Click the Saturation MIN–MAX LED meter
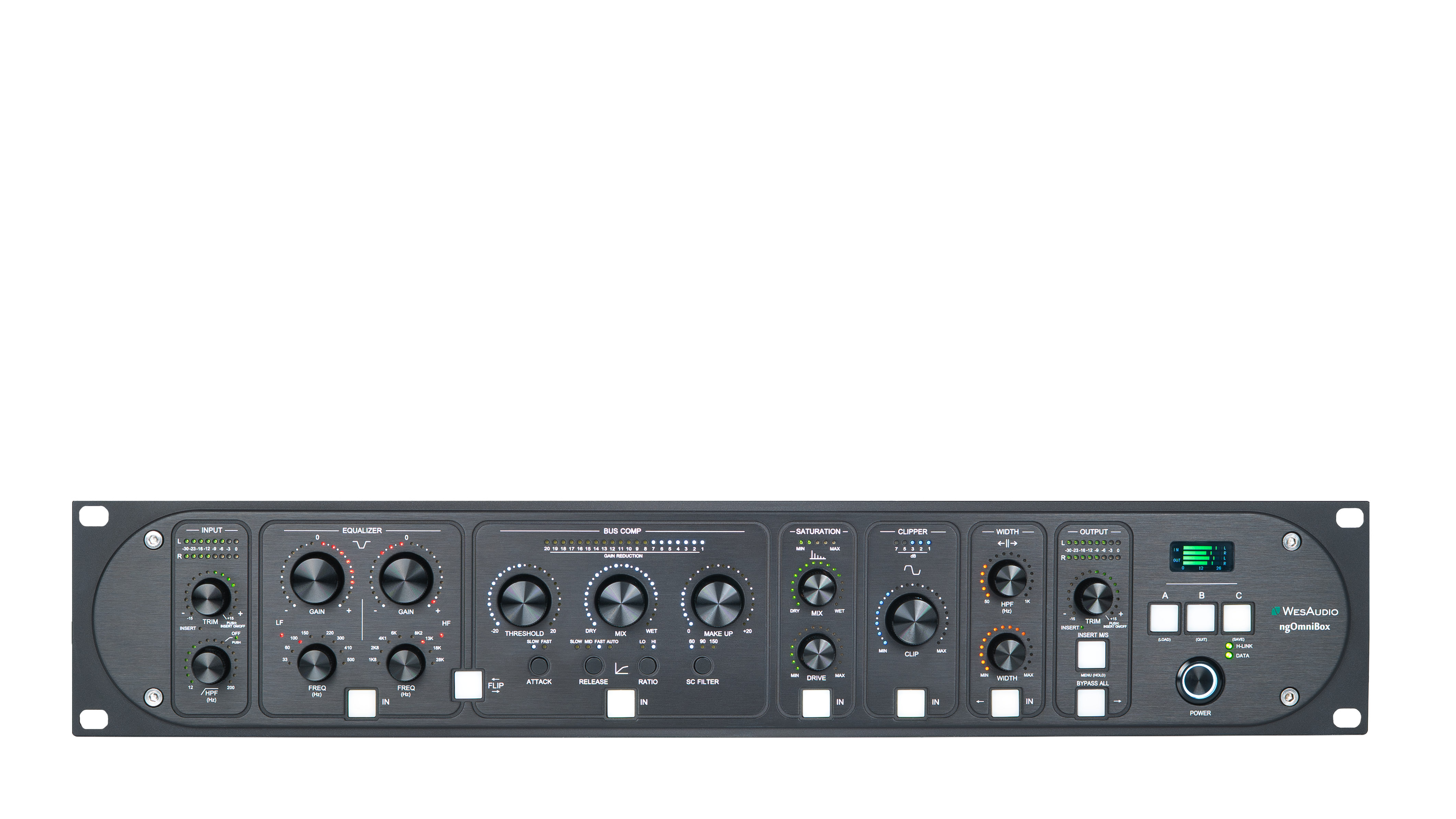Viewport: 1456px width, 819px height. [x=817, y=543]
